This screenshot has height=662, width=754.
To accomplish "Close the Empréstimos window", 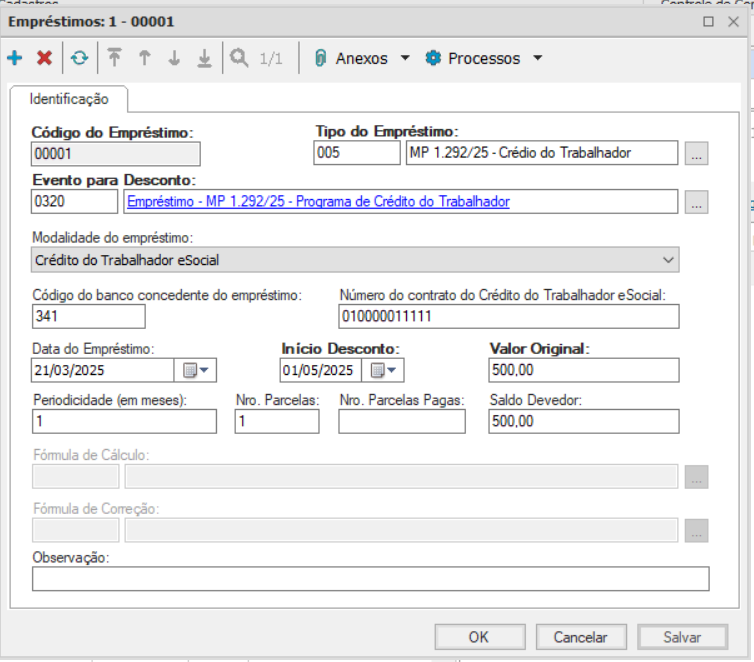I will click(733, 22).
